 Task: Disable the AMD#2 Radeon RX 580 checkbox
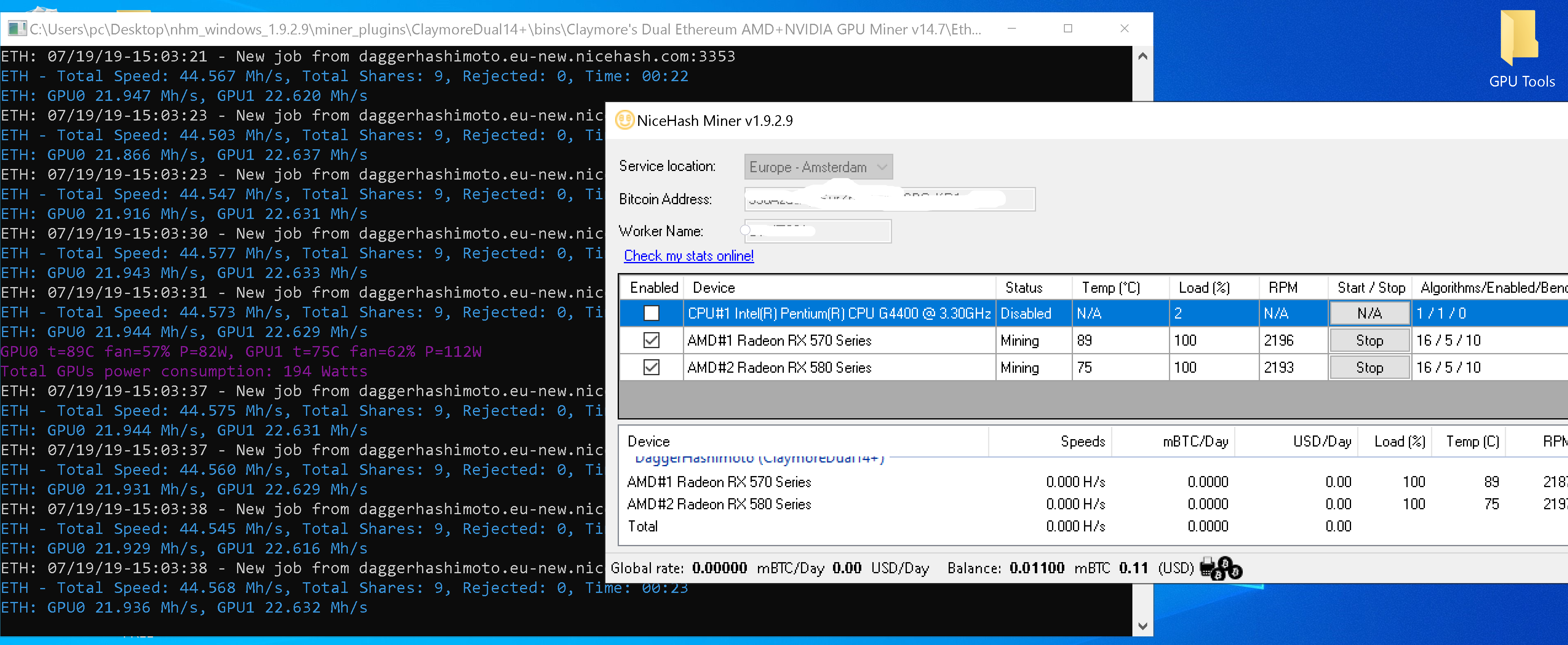pos(651,367)
